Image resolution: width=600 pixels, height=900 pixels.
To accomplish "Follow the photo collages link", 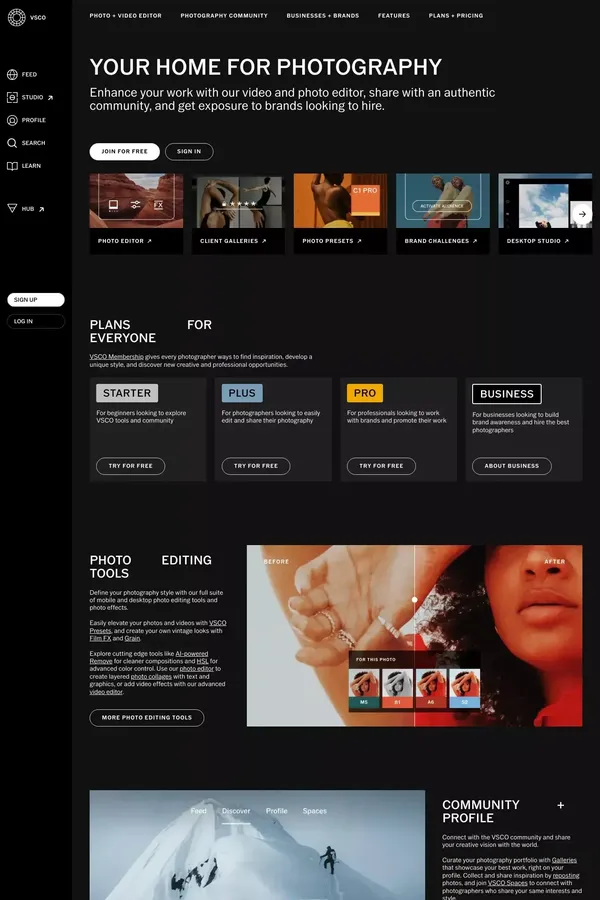I will [x=151, y=677].
